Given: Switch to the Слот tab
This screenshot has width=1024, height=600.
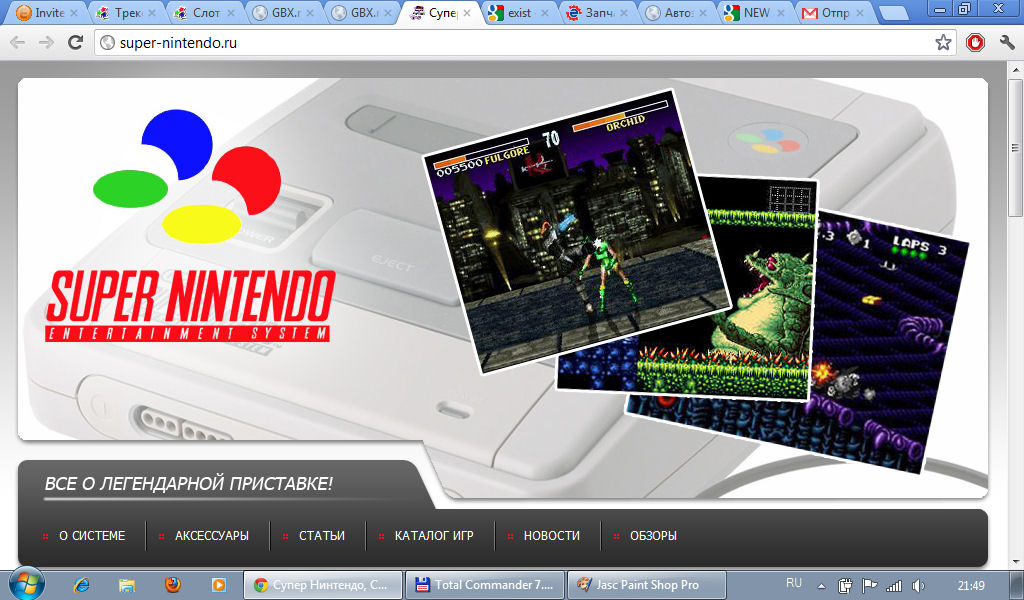Looking at the screenshot, I should coord(204,13).
